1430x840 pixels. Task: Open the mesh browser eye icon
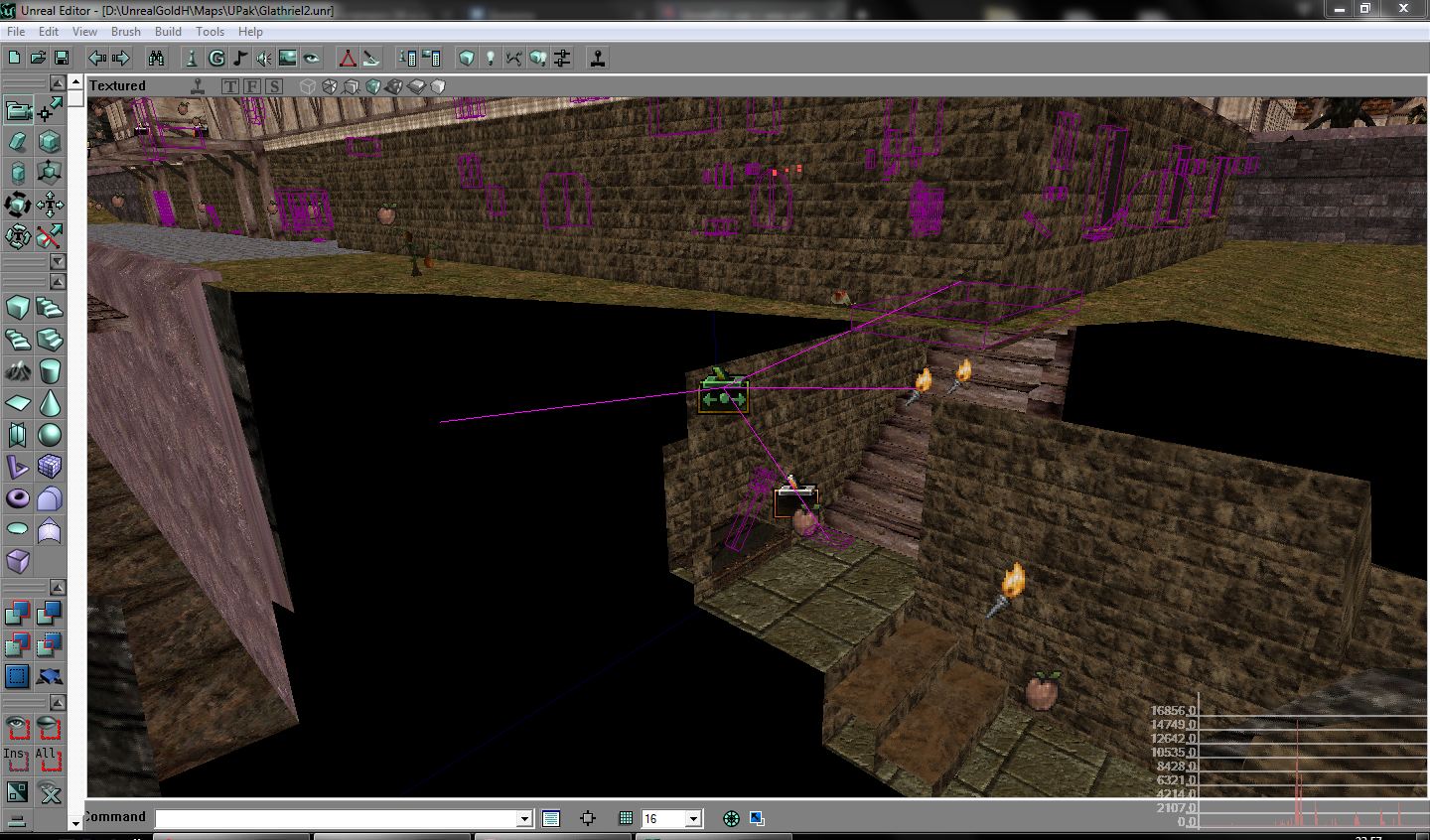312,59
